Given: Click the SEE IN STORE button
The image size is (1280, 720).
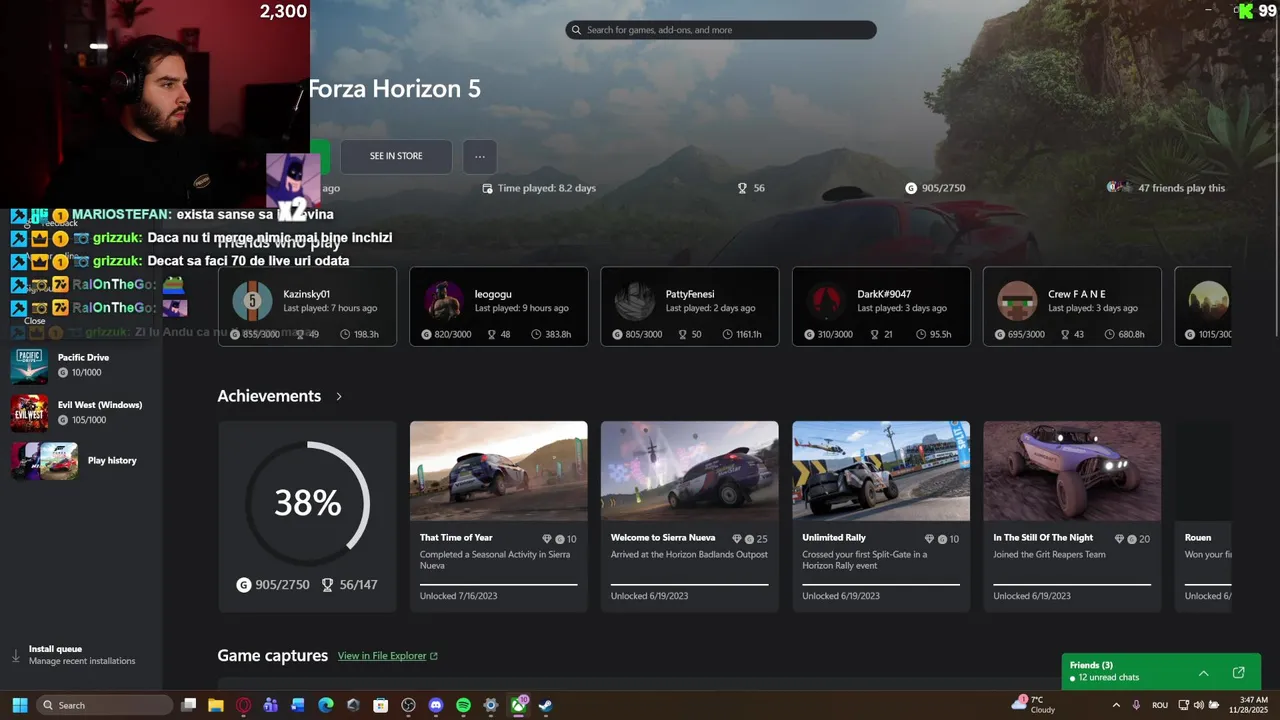Looking at the screenshot, I should coord(396,156).
